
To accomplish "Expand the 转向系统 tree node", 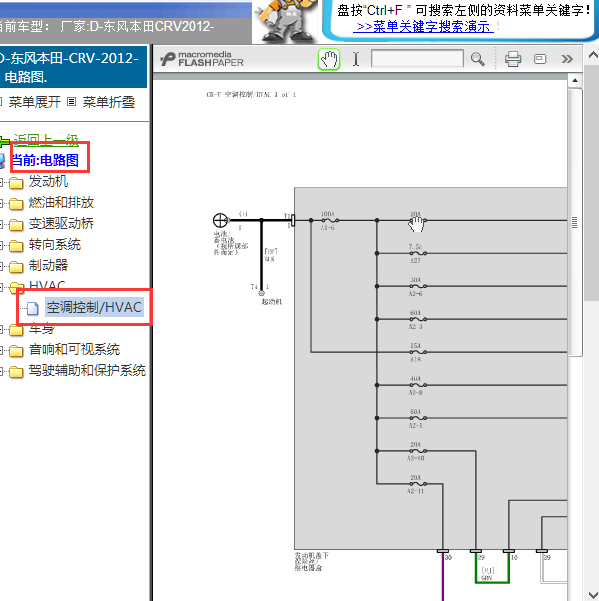I will point(1,246).
